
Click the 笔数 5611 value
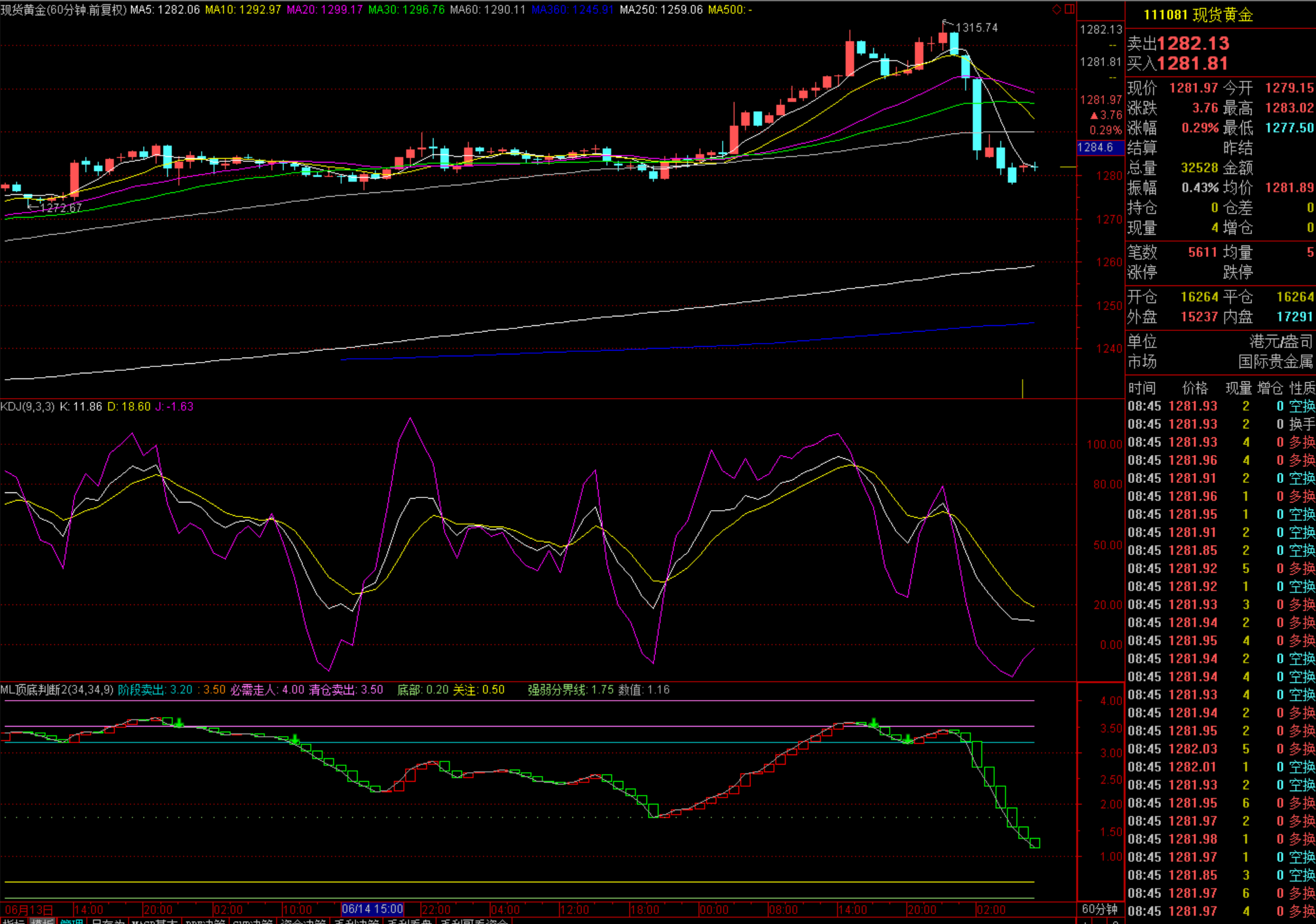1202,253
